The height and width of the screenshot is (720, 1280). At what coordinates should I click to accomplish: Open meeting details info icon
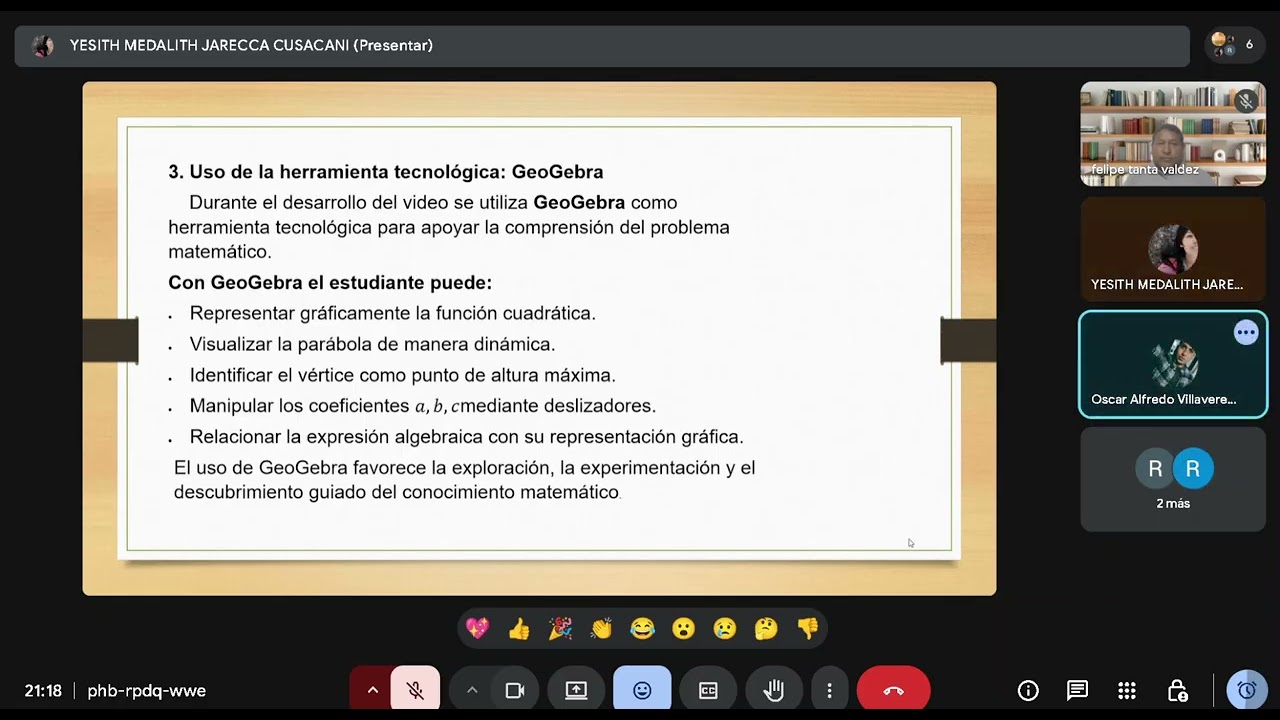(x=1028, y=690)
